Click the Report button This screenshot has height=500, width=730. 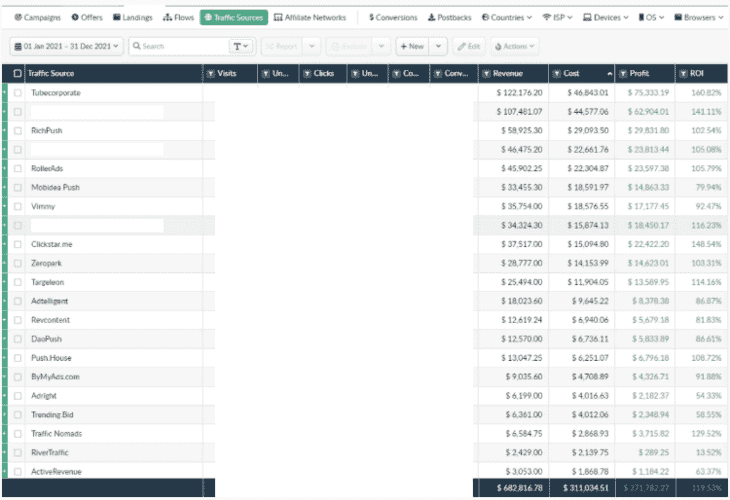282,46
